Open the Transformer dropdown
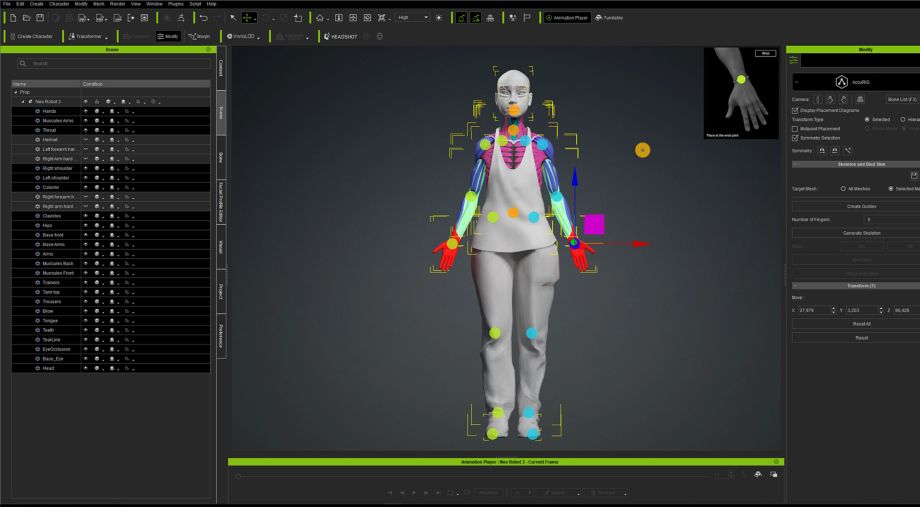Screen dimensions: 920x507 point(88,36)
